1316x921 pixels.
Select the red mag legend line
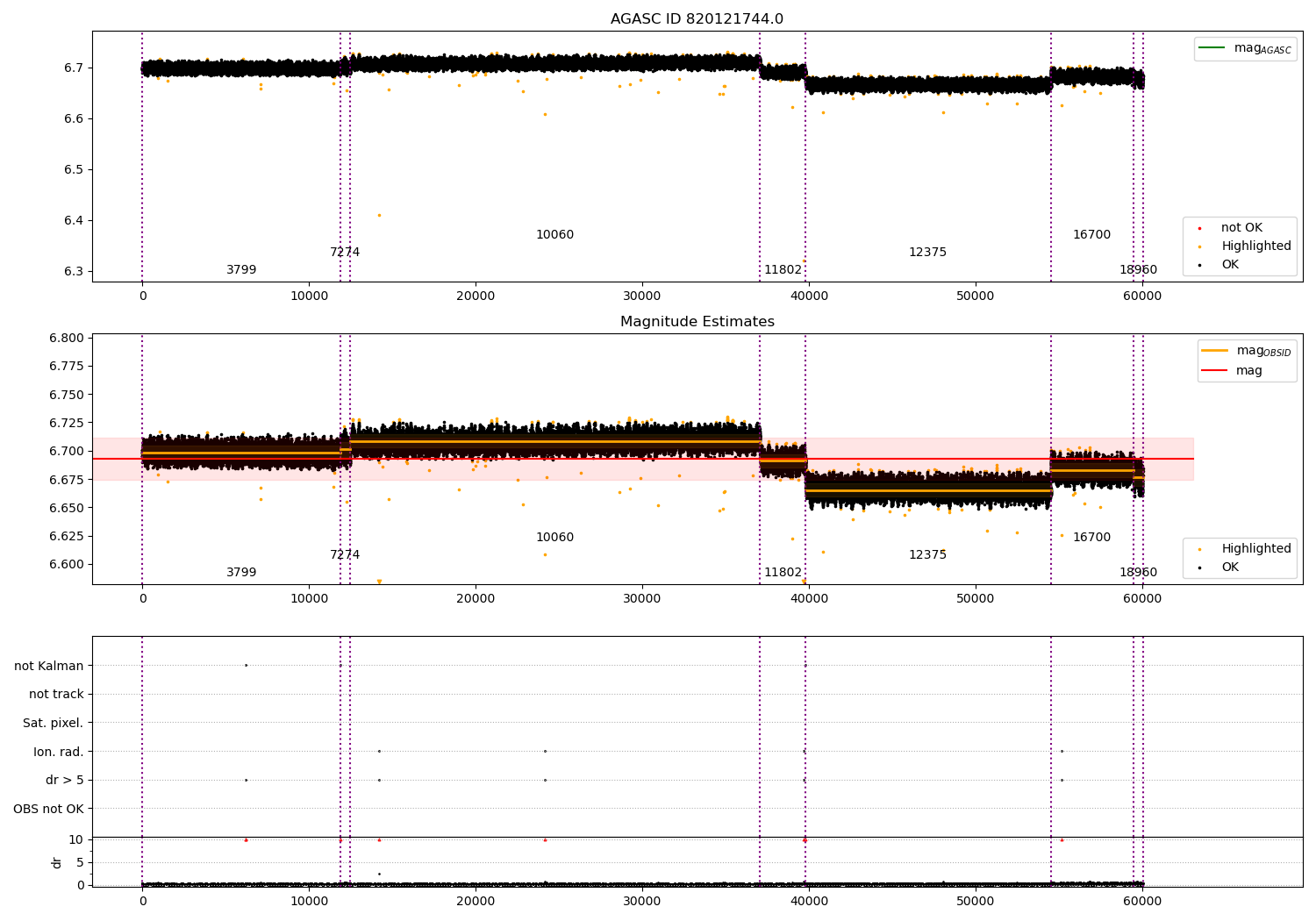[1215, 371]
